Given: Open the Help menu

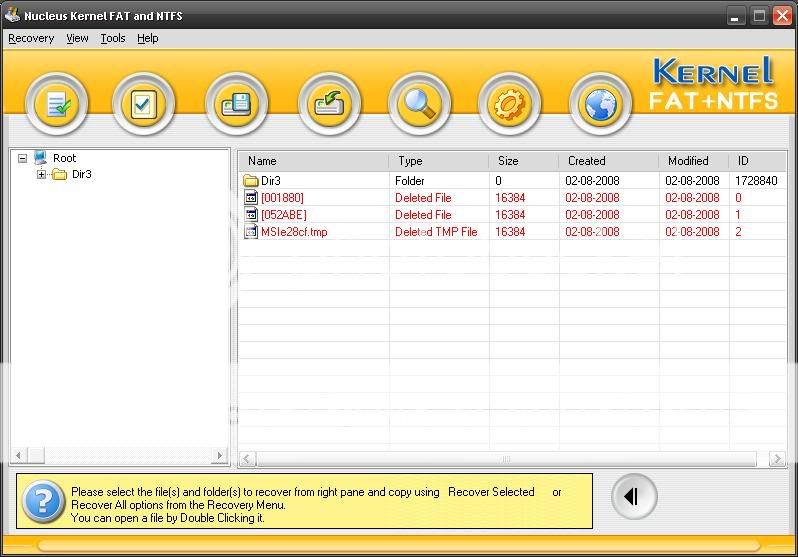Looking at the screenshot, I should click(148, 39).
